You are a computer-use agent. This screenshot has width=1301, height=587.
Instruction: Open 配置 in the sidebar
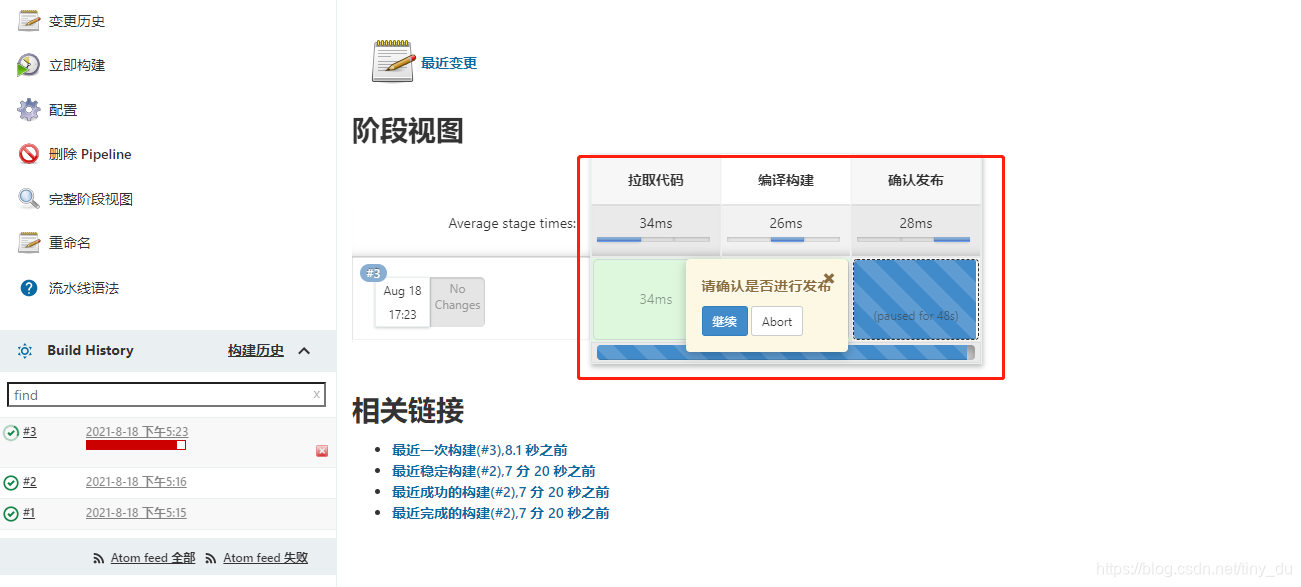(63, 110)
